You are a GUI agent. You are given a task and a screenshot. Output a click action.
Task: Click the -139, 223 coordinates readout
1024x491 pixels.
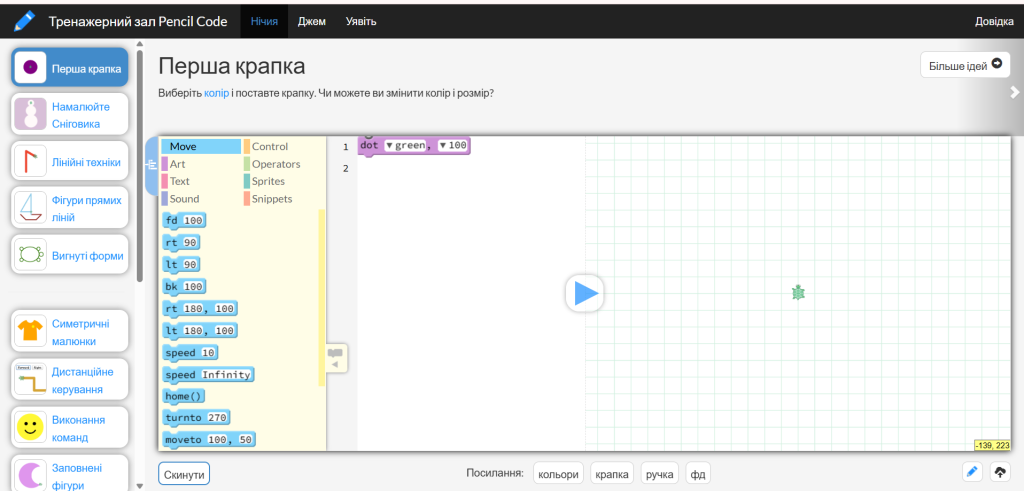click(993, 445)
